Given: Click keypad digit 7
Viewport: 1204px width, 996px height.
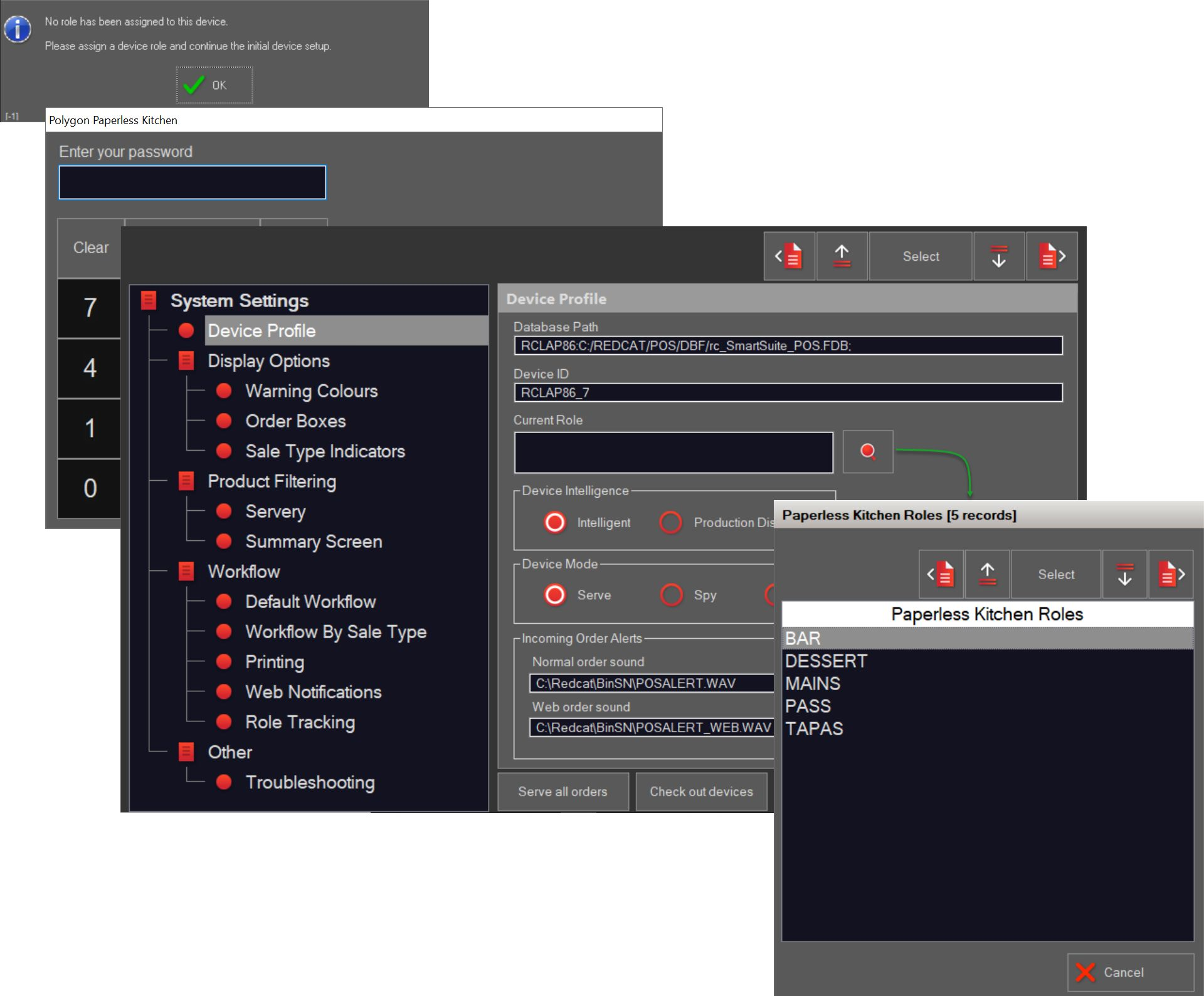Looking at the screenshot, I should 90,308.
